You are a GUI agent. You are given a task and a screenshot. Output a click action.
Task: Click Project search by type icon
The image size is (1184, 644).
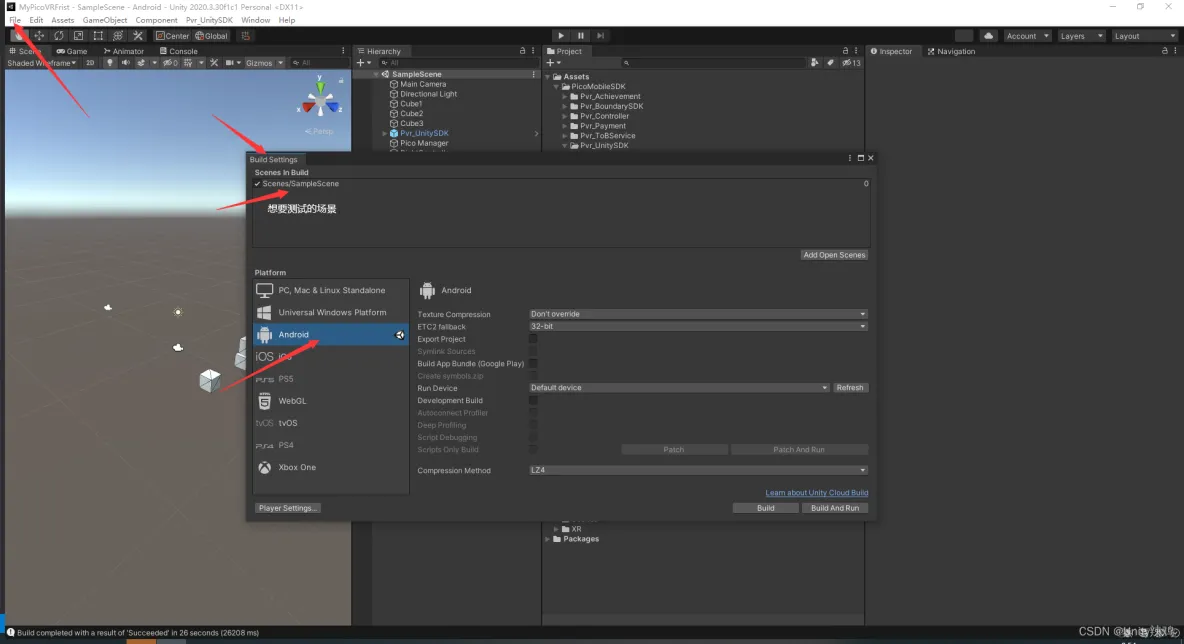[814, 63]
